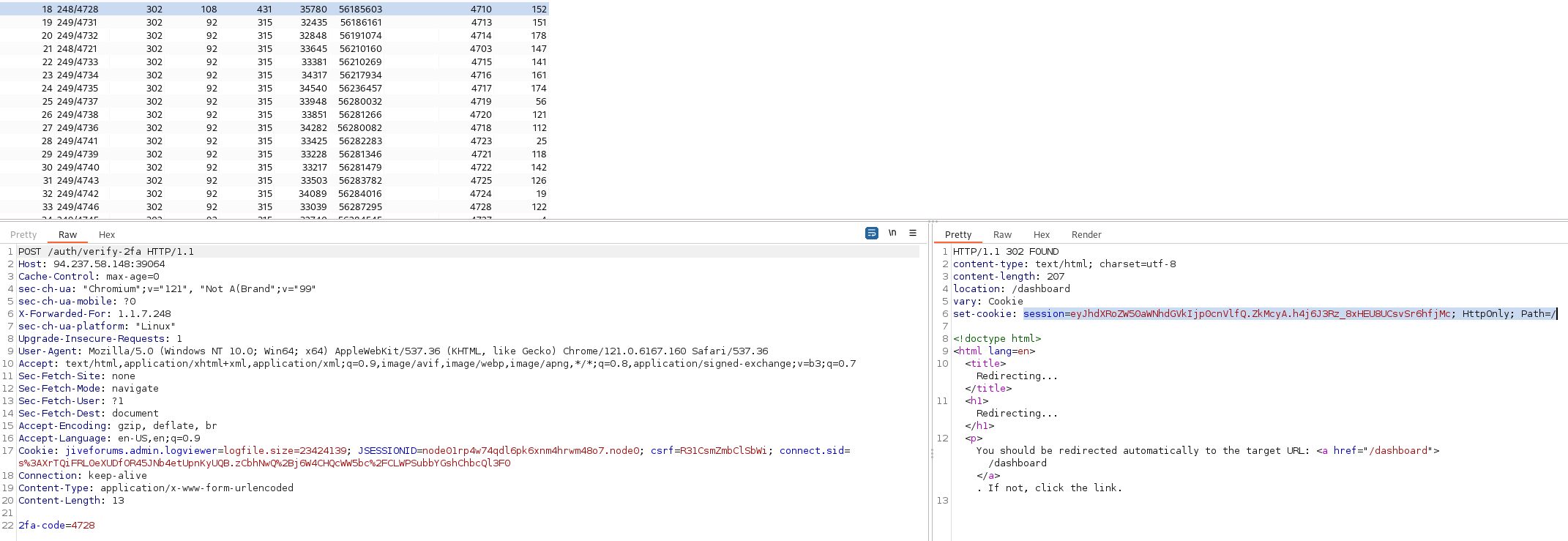
Task: Open the request pane hamburger options menu
Action: point(913,233)
